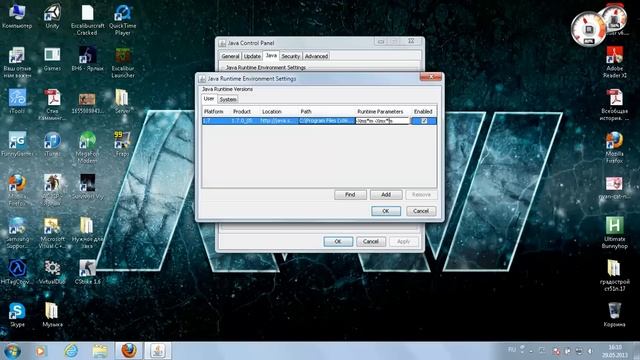The height and width of the screenshot is (360, 640).
Task: Cancel the Runtime Environment Settings dialog
Action: coord(421,211)
